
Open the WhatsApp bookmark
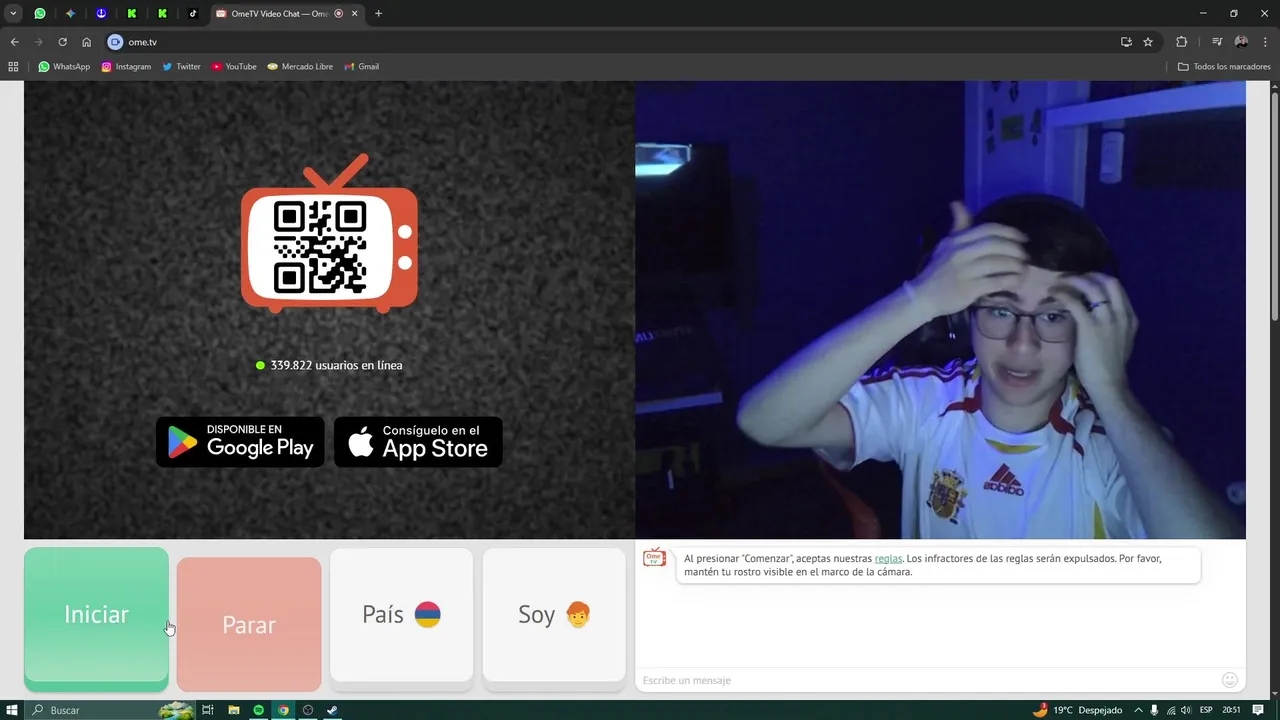(64, 67)
